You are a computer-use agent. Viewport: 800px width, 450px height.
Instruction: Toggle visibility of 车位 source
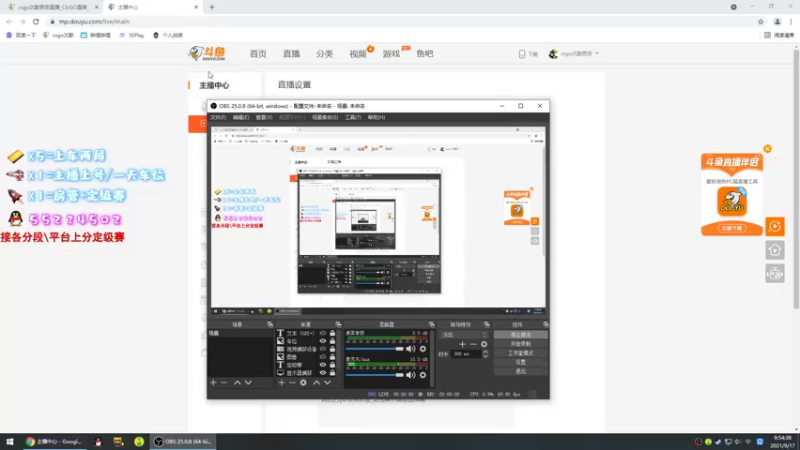(322, 341)
